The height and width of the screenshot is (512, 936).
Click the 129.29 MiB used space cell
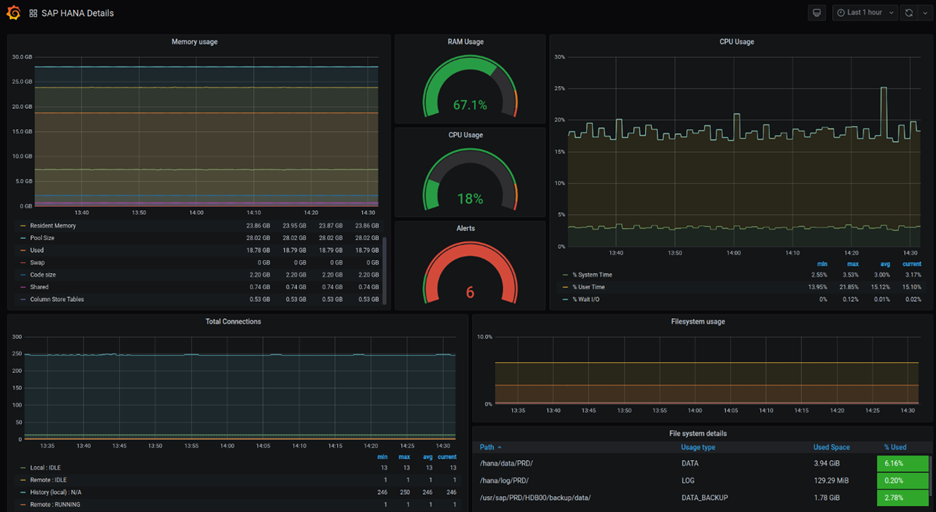[832, 480]
